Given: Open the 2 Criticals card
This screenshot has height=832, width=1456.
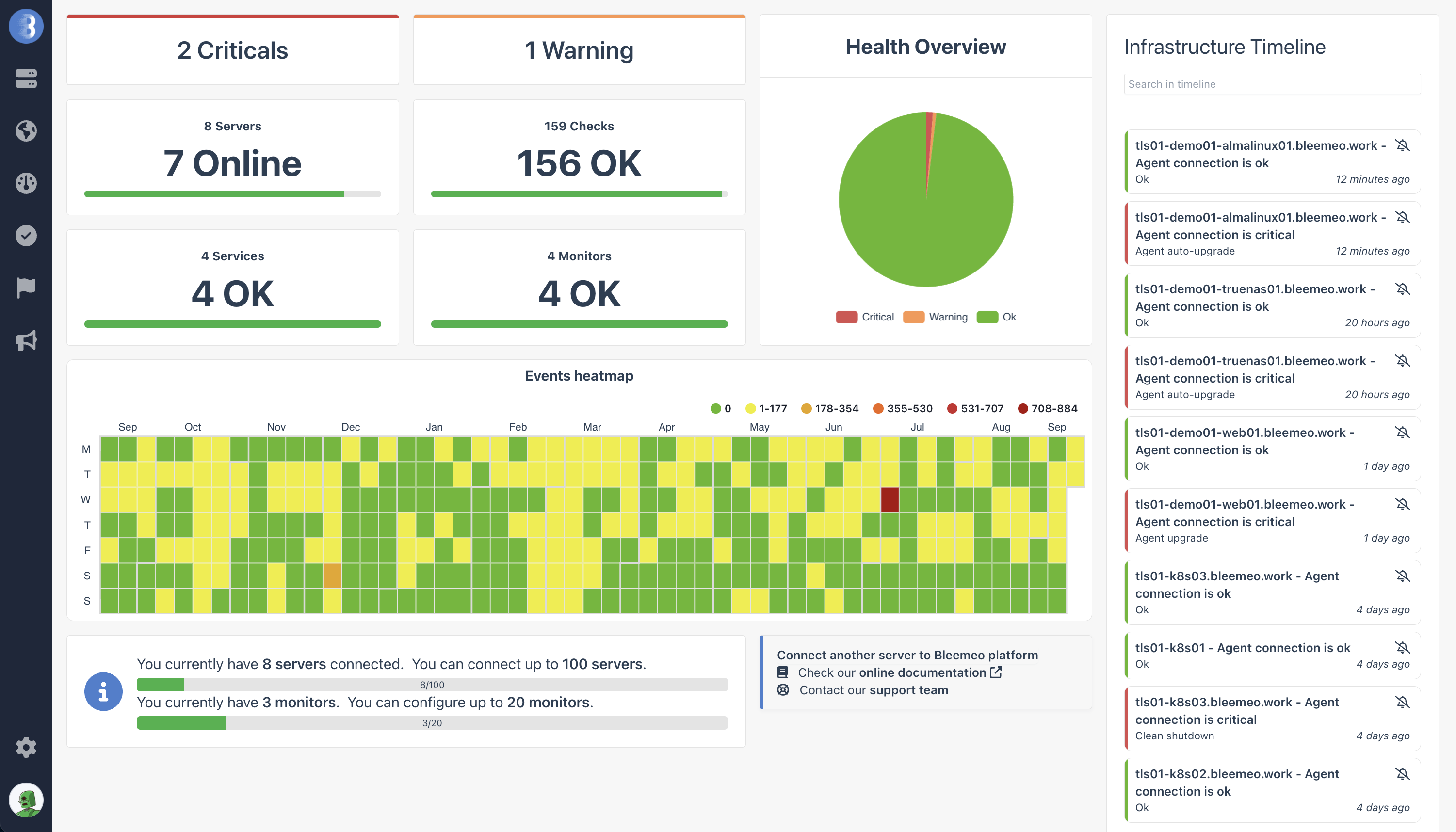Looking at the screenshot, I should (233, 50).
